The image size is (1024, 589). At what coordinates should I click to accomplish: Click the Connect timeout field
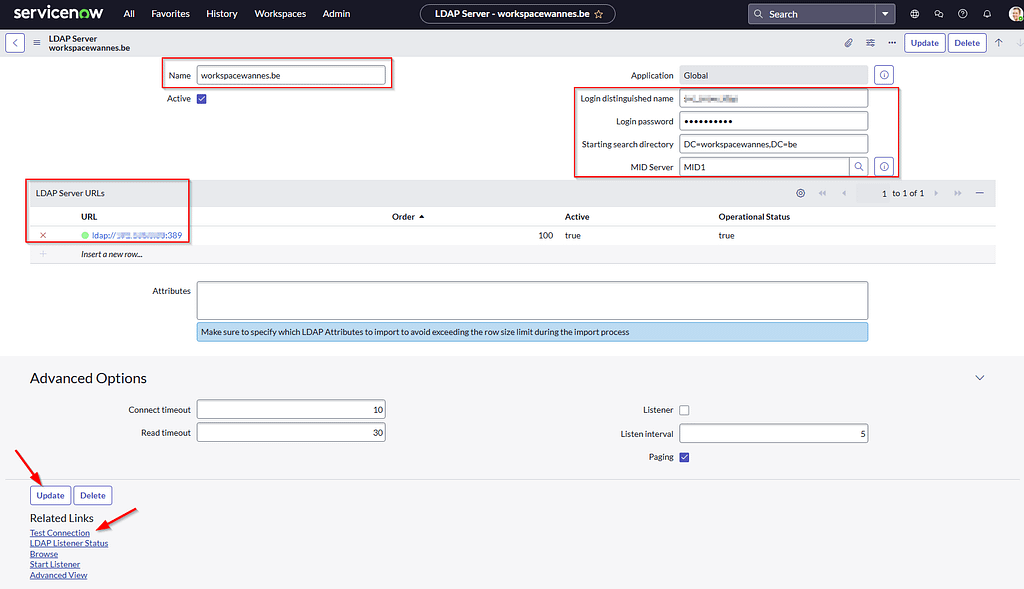tap(291, 410)
